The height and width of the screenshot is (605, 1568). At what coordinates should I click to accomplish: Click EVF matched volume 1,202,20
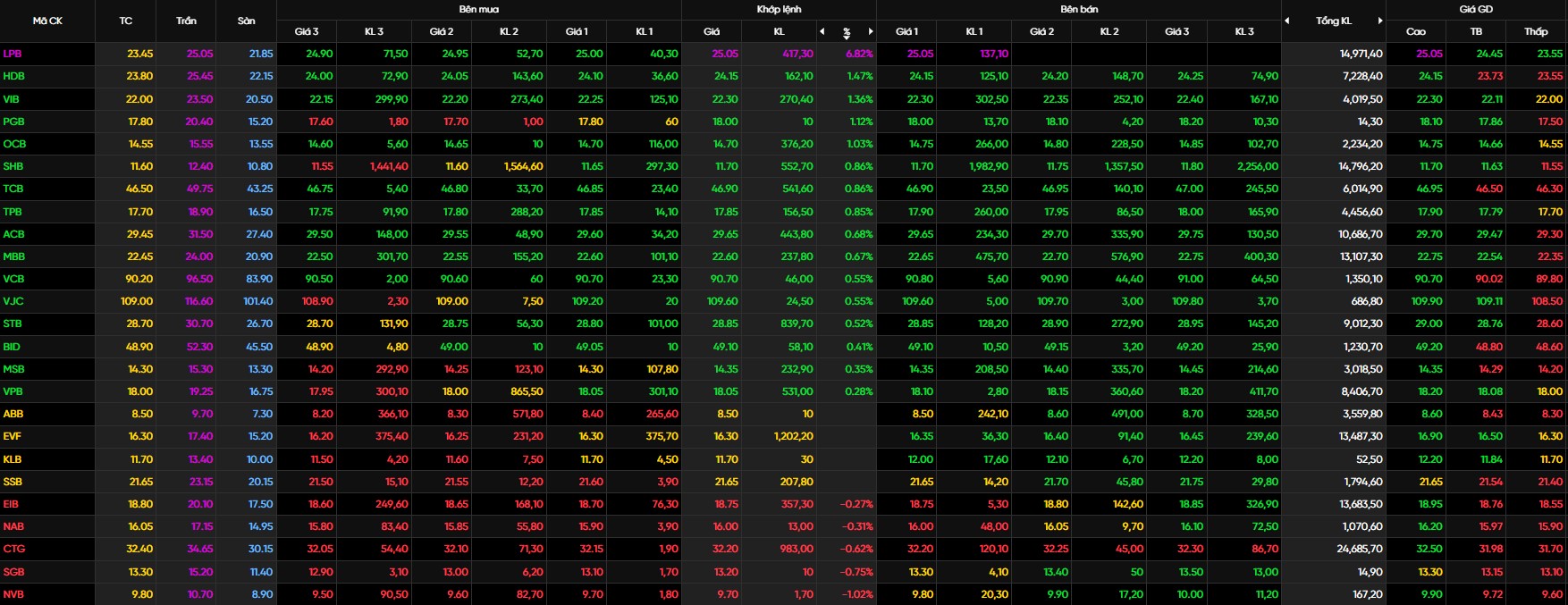(794, 436)
